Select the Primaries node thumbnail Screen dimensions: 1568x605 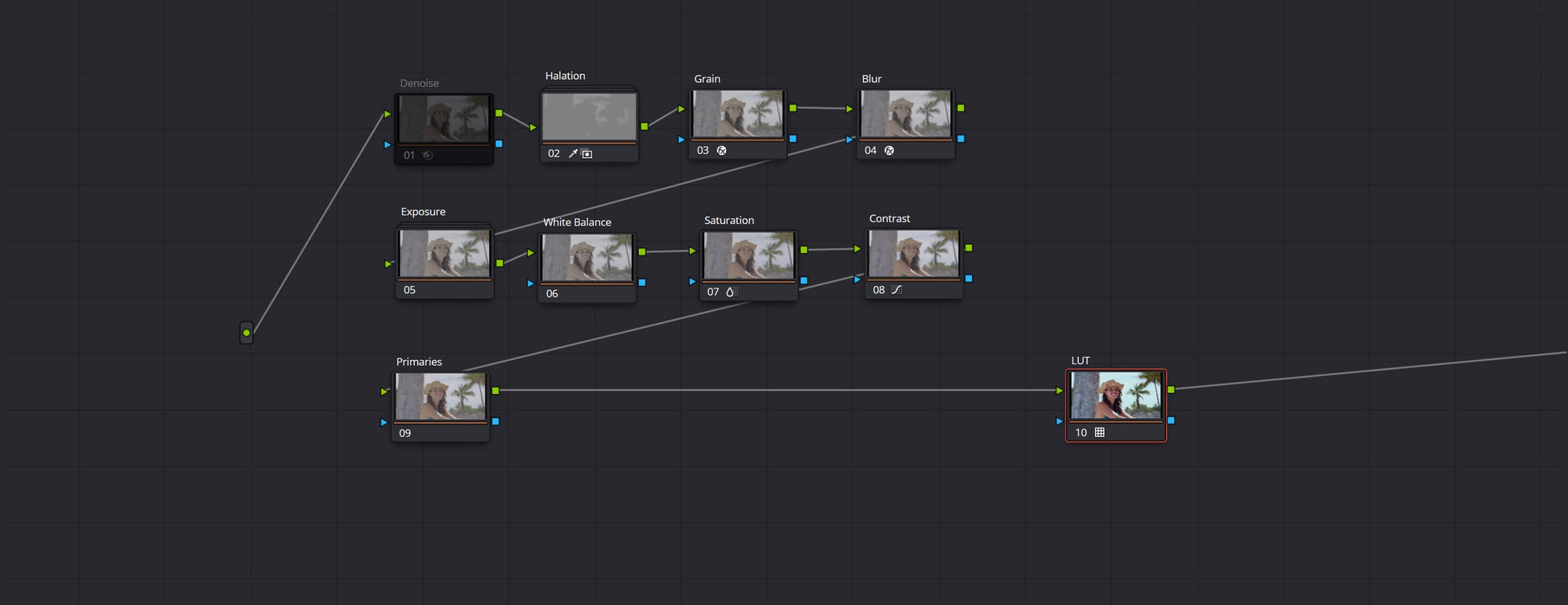440,396
